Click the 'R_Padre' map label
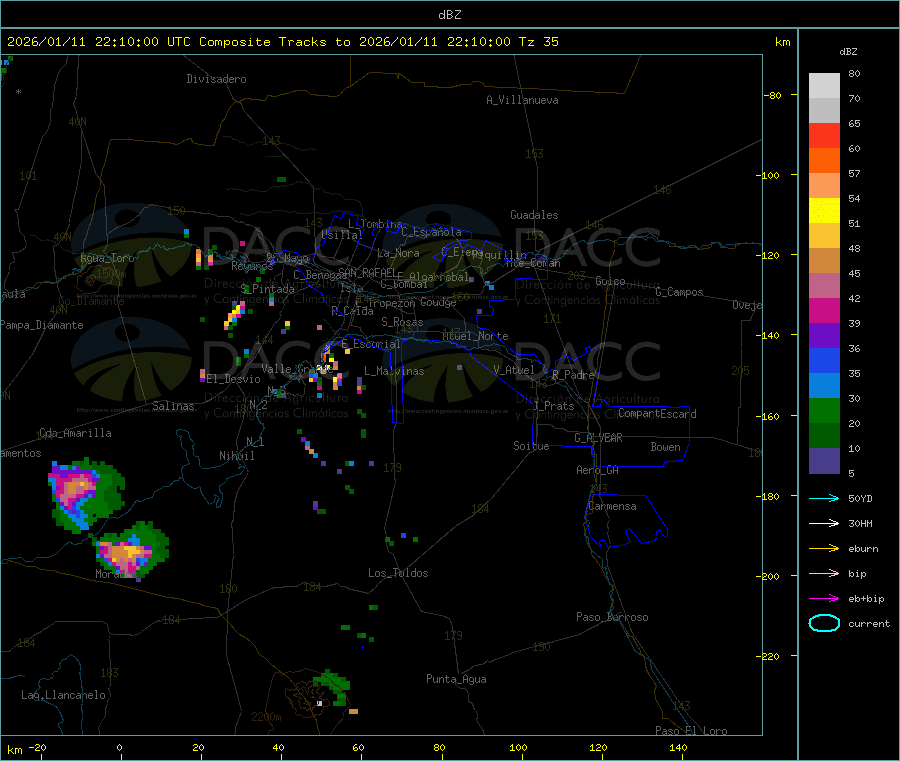This screenshot has height=761, width=900. pos(573,375)
